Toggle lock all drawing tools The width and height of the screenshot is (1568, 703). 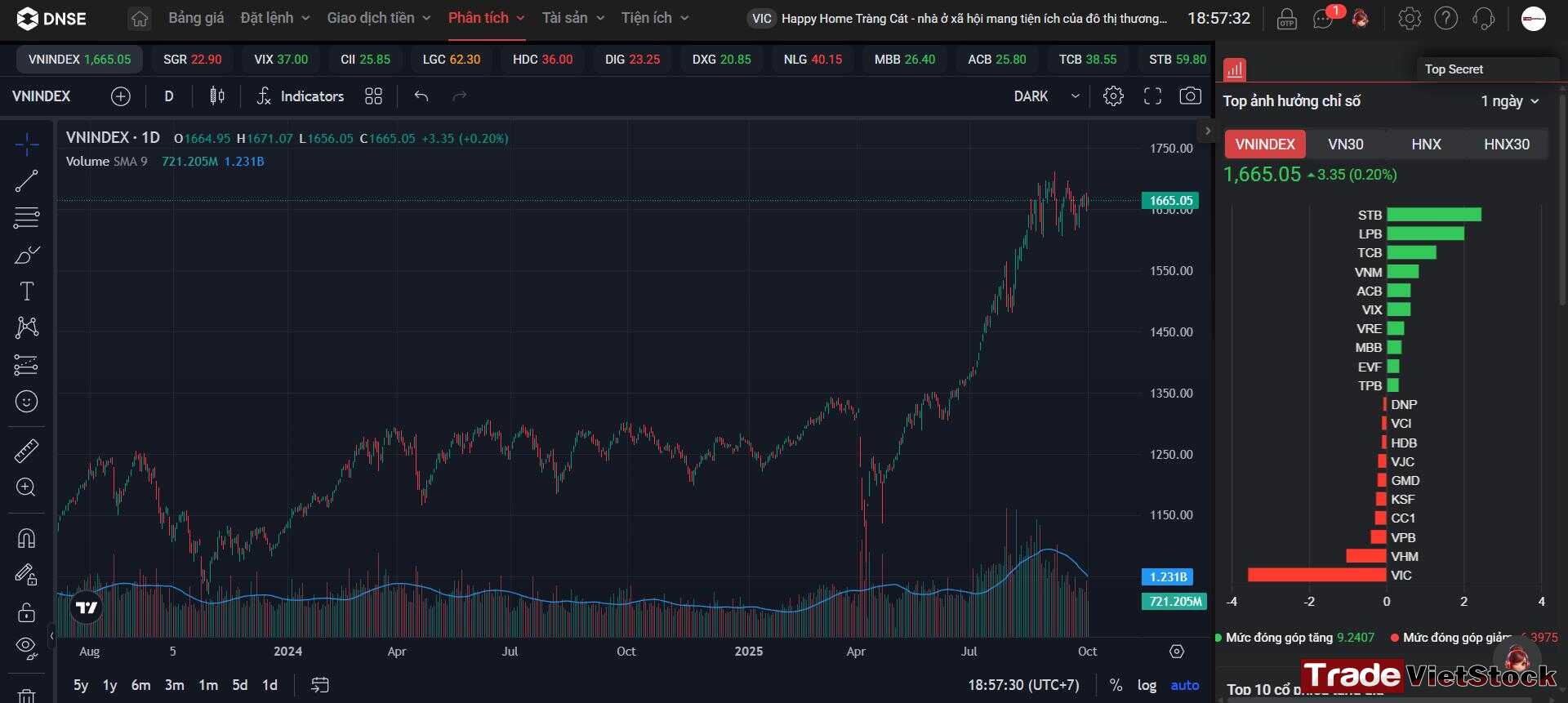(26, 612)
